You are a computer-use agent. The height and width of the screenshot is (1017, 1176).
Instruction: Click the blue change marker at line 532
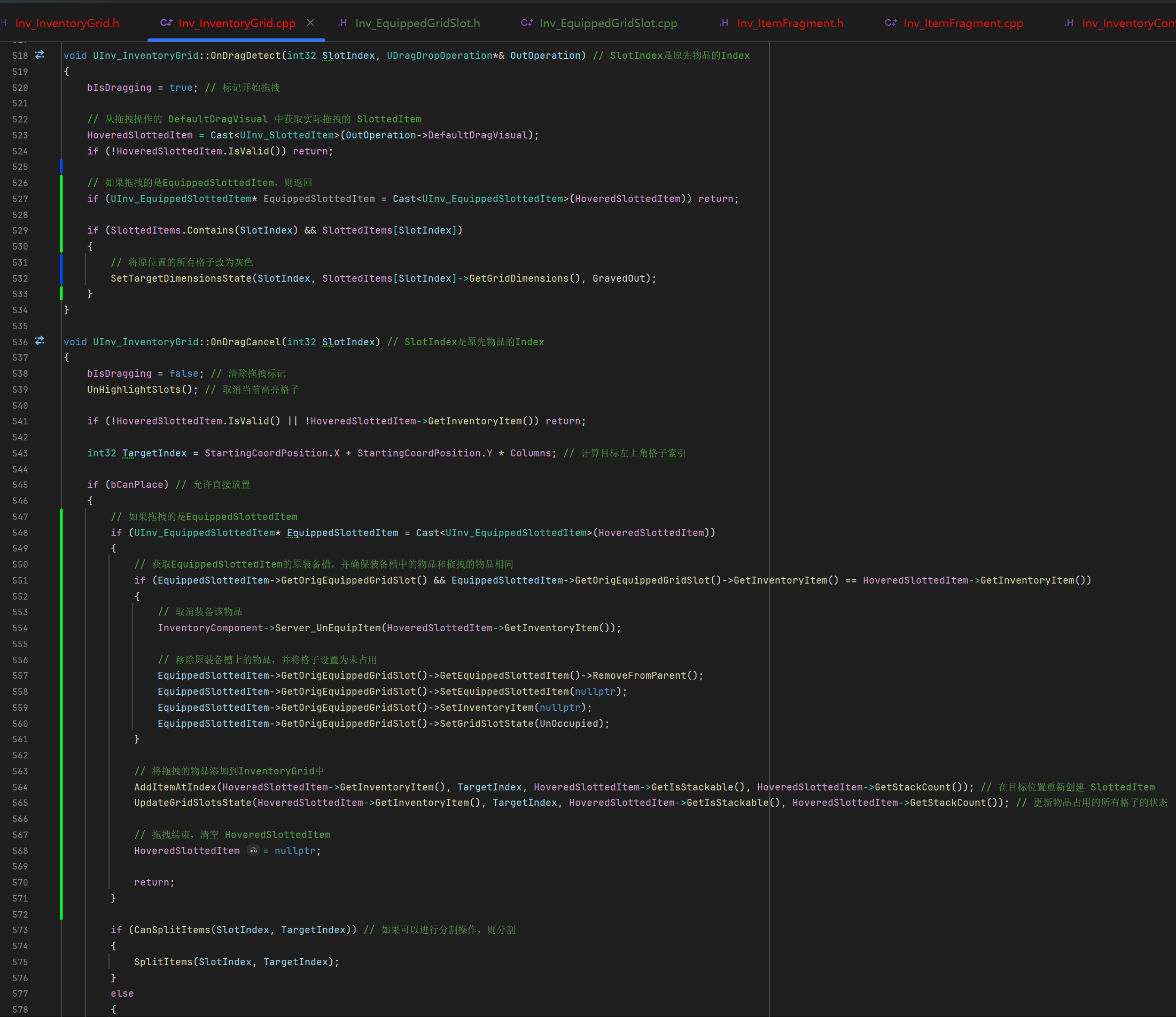pos(61,278)
